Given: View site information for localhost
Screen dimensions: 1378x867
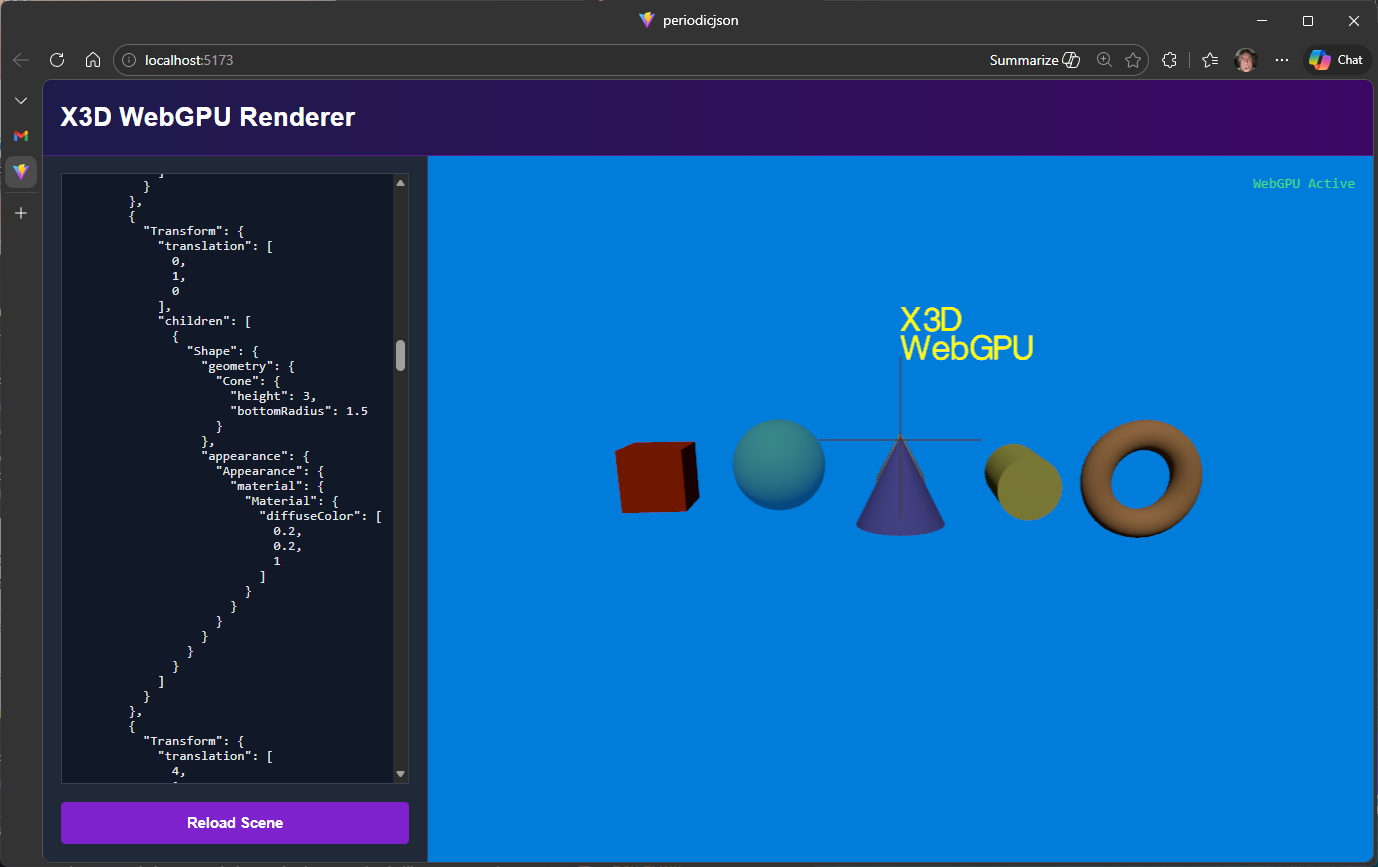Looking at the screenshot, I should click(129, 60).
